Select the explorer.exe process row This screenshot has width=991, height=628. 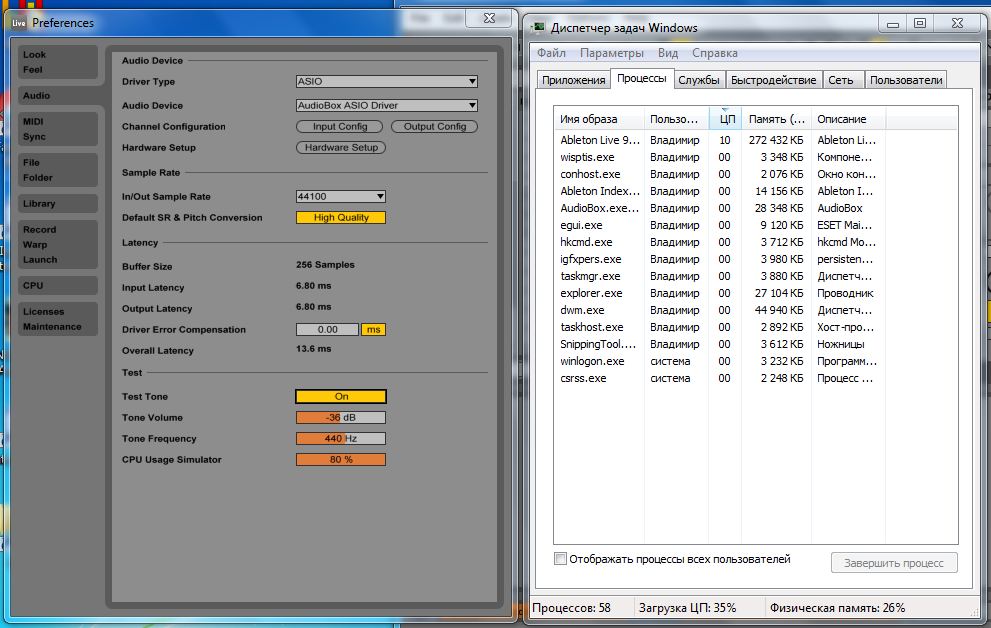[x=756, y=294]
